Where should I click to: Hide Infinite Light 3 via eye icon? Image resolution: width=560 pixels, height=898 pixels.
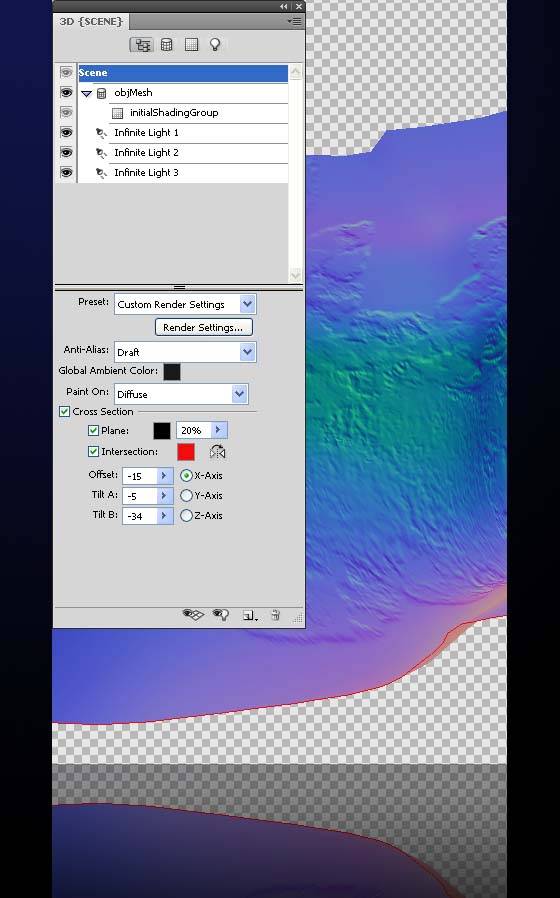tap(66, 172)
